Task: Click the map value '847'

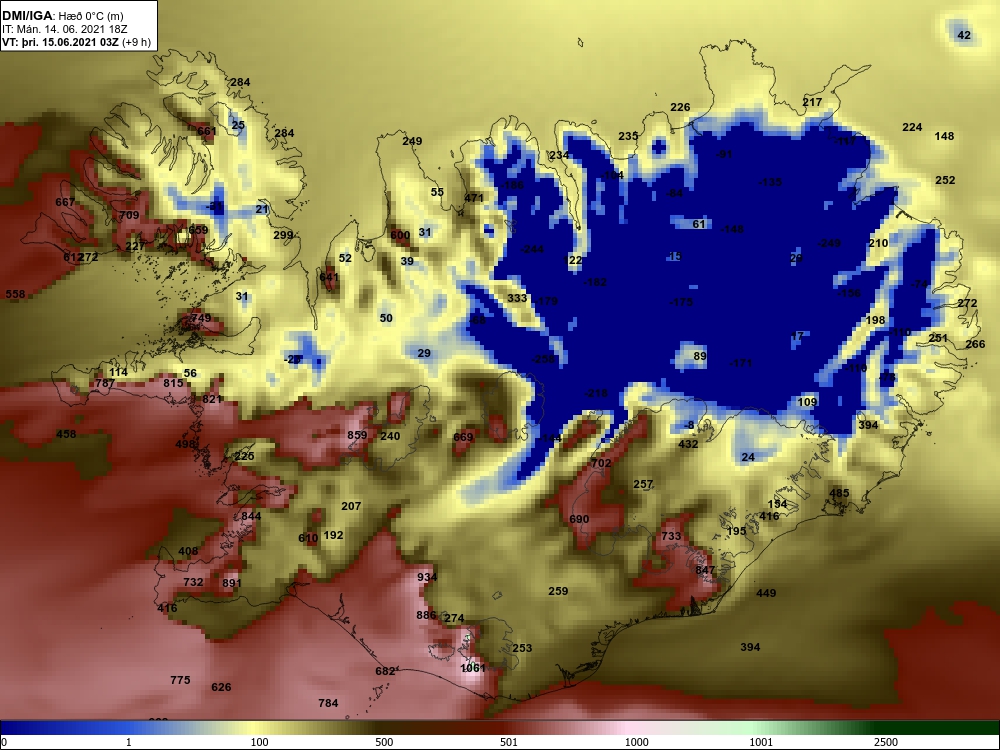Action: point(705,570)
